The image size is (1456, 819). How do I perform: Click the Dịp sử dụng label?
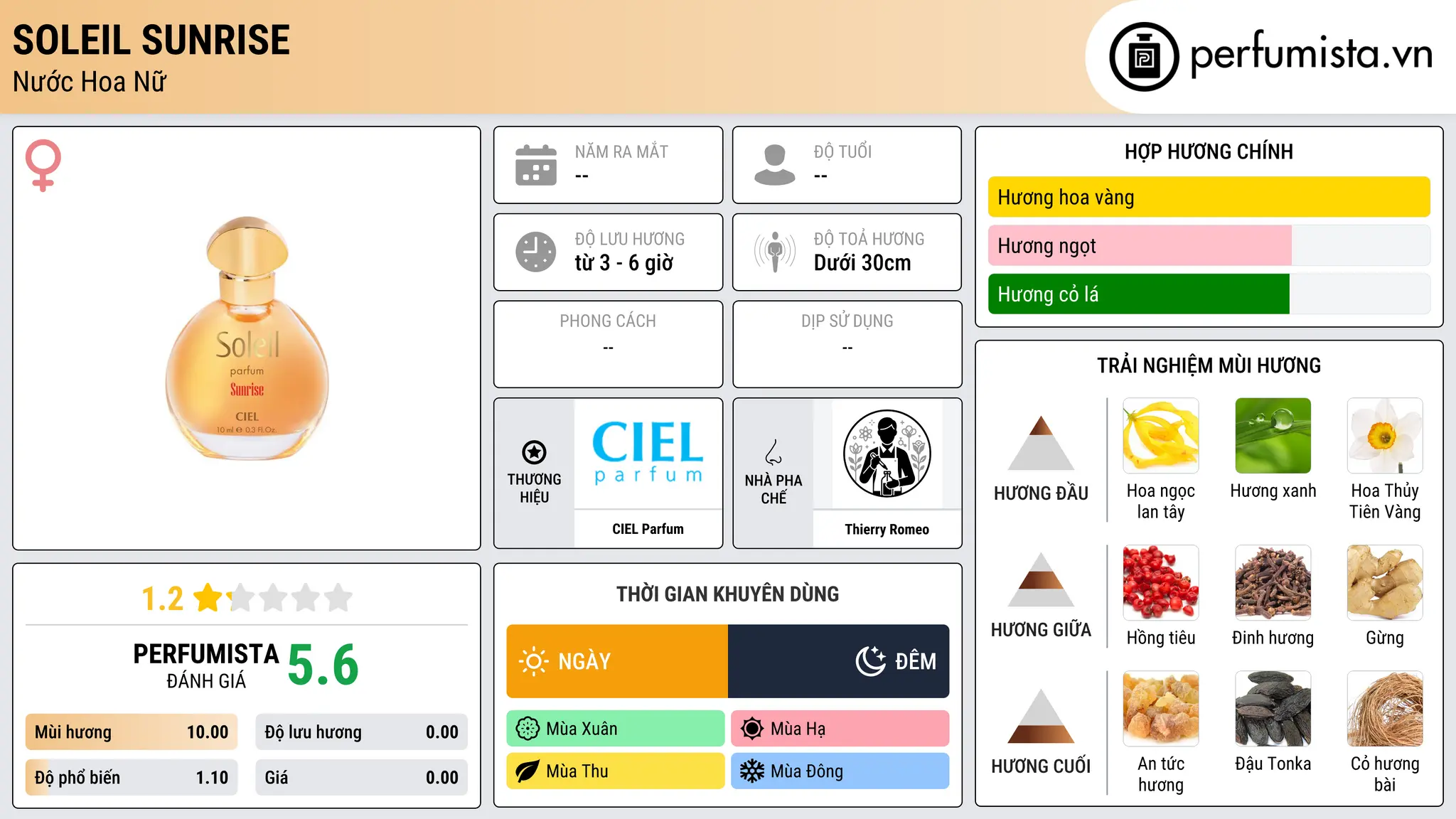coord(847,321)
